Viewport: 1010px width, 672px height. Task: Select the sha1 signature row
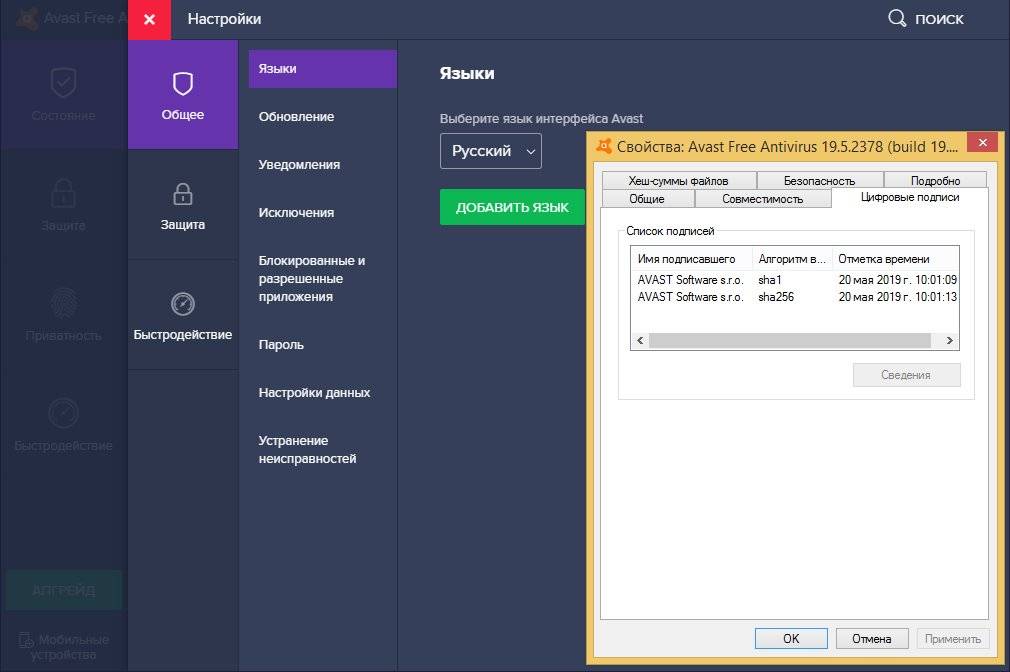pyautogui.click(x=794, y=280)
